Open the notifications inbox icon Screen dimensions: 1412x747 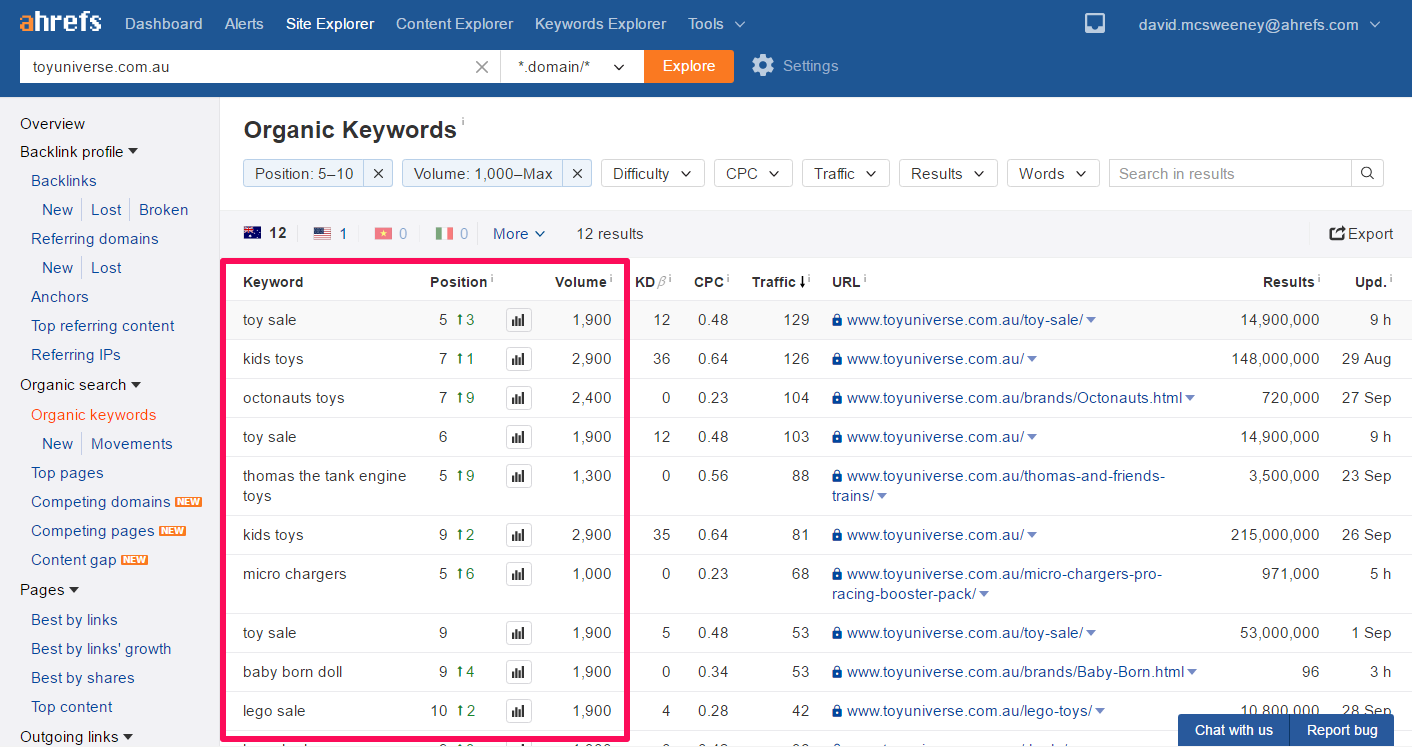(1095, 24)
